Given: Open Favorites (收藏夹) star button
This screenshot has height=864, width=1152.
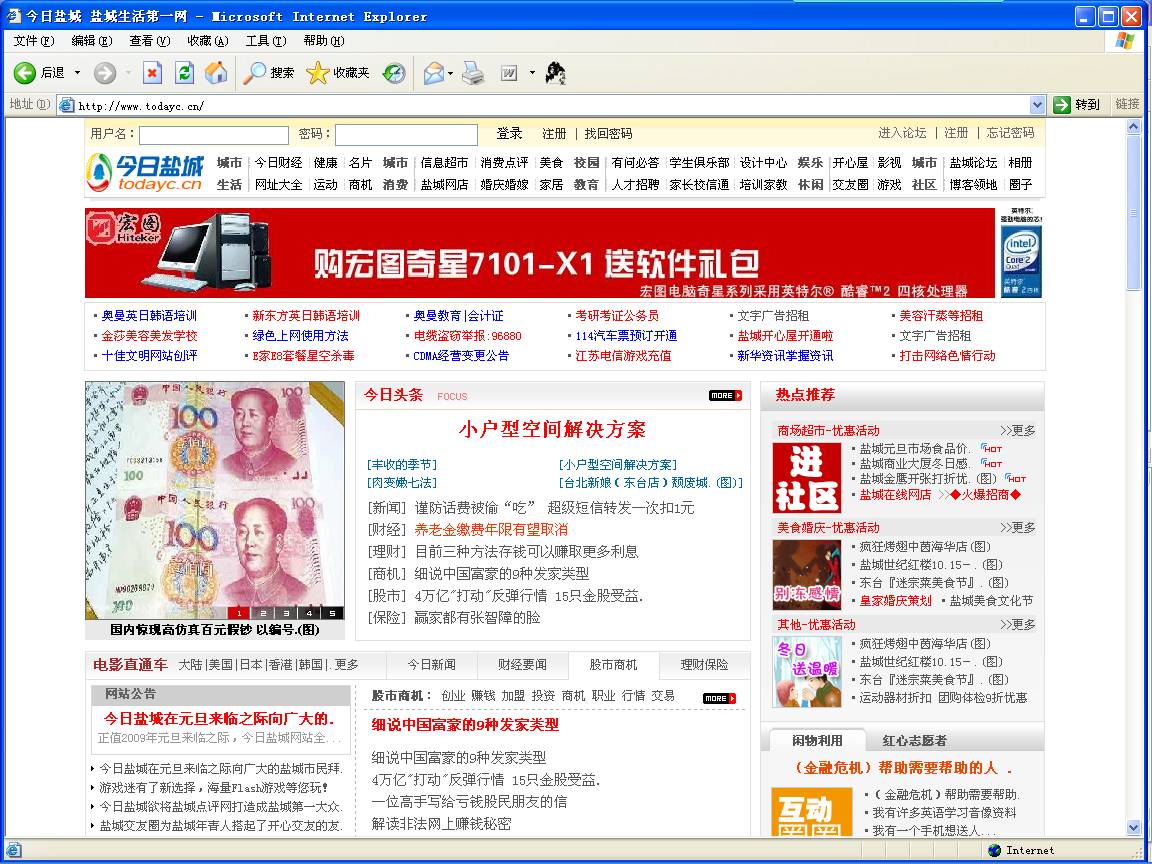Looking at the screenshot, I should 338,73.
